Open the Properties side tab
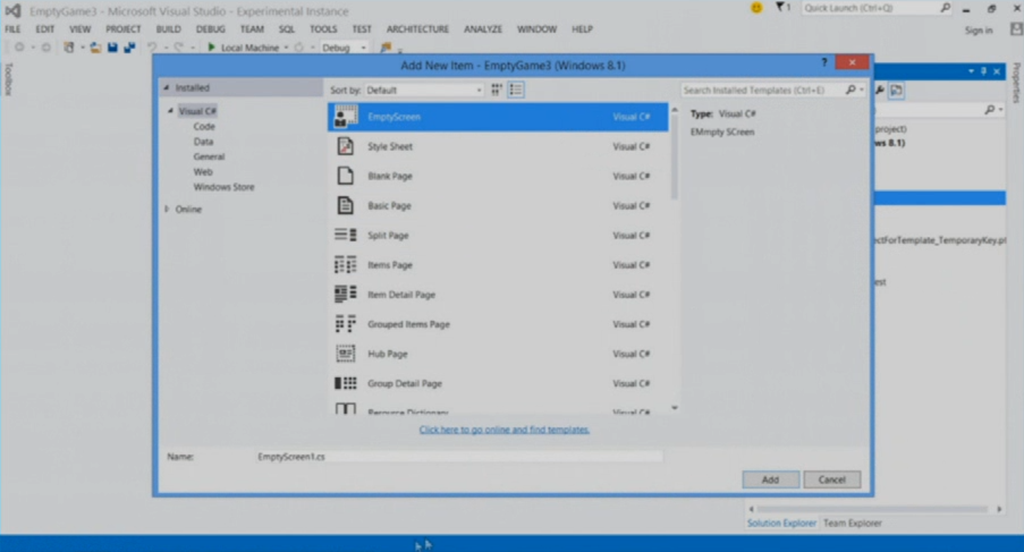The width and height of the screenshot is (1024, 552). (x=1016, y=82)
